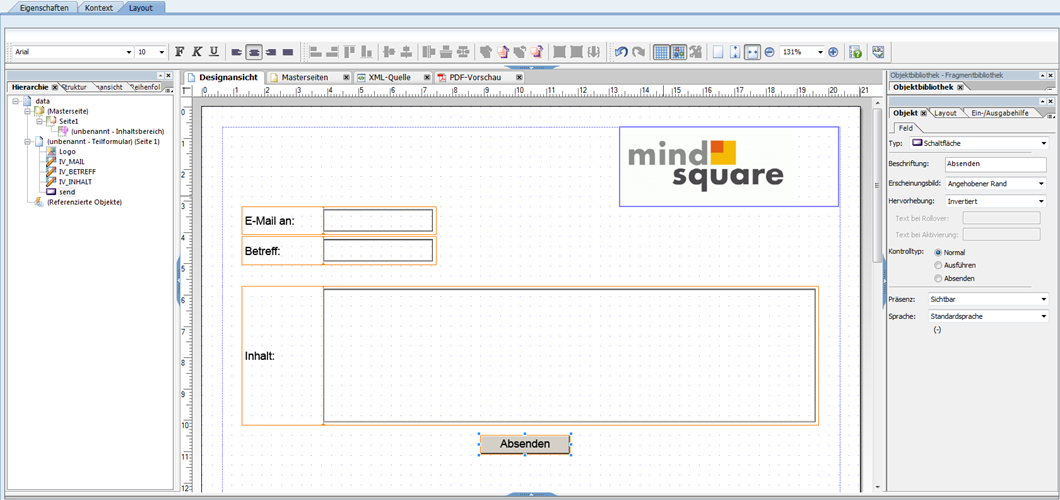Collapse the data root node
Screen dimensions: 1060x500
pyautogui.click(x=15, y=101)
